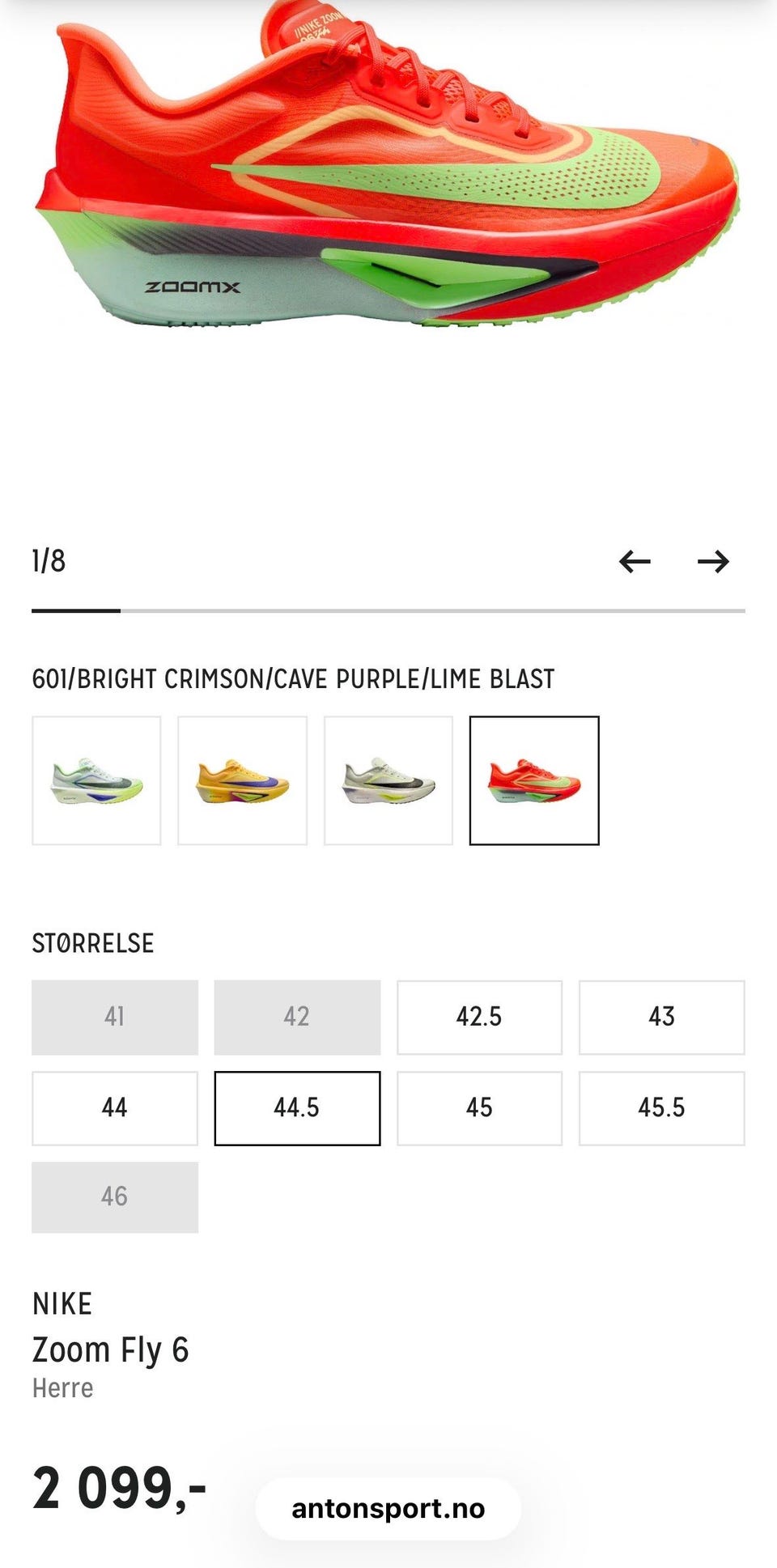Click the sold-out size 41
Viewport: 777px width, 1568px height.
[x=115, y=1018]
